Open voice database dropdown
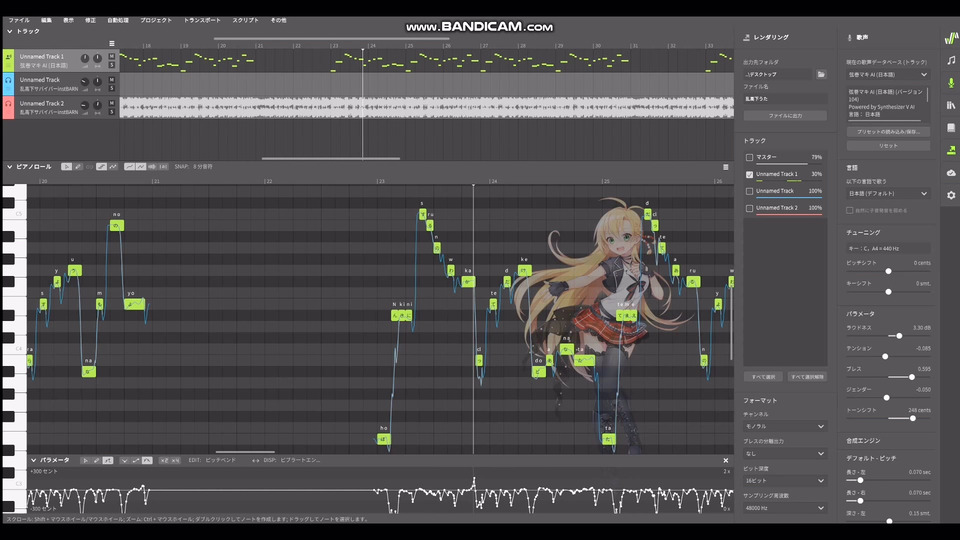Screen dimensions: 960x540 coord(888,75)
